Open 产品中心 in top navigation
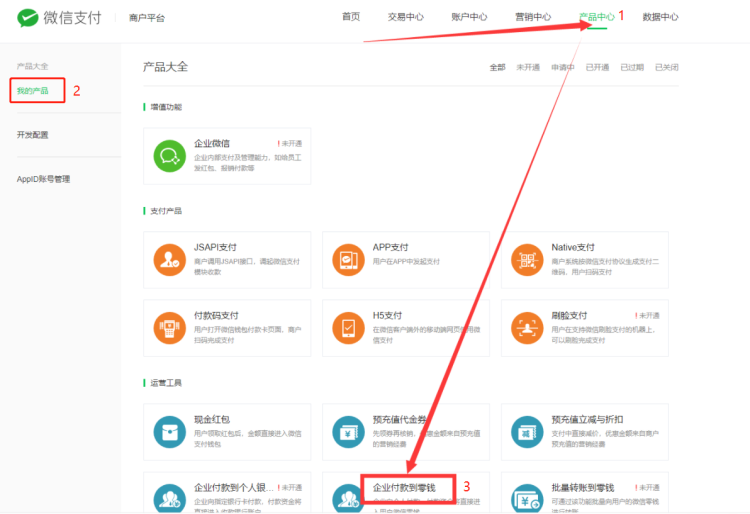 coord(596,17)
